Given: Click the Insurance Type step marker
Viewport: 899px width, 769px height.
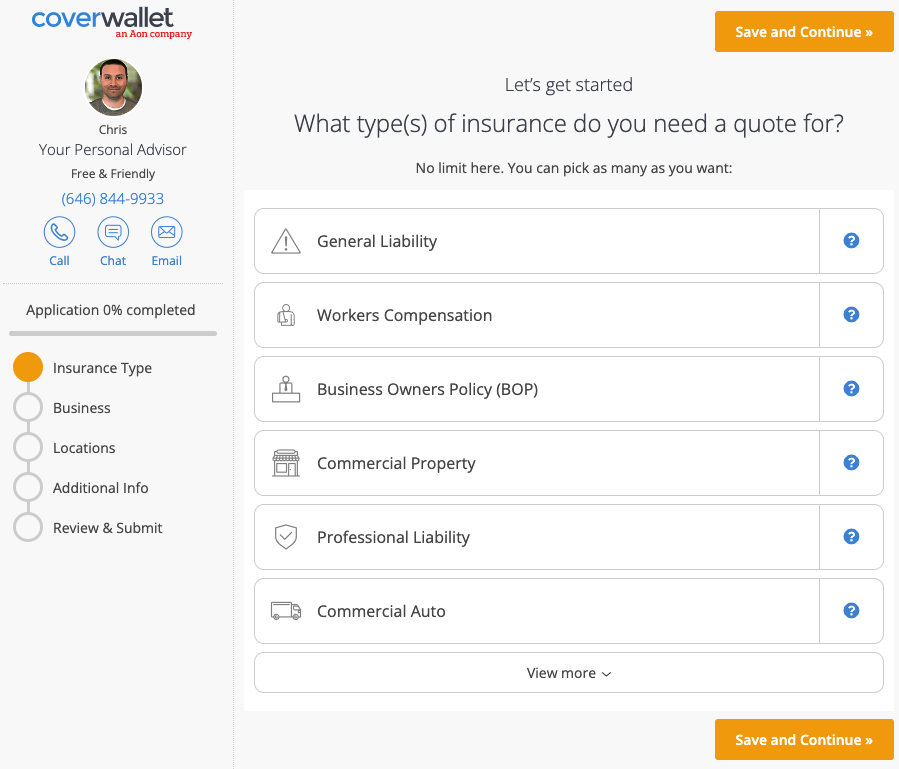Looking at the screenshot, I should click(28, 367).
